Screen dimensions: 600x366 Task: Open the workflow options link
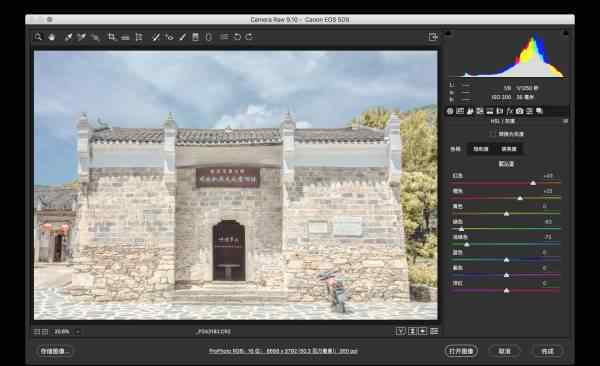pyautogui.click(x=283, y=351)
